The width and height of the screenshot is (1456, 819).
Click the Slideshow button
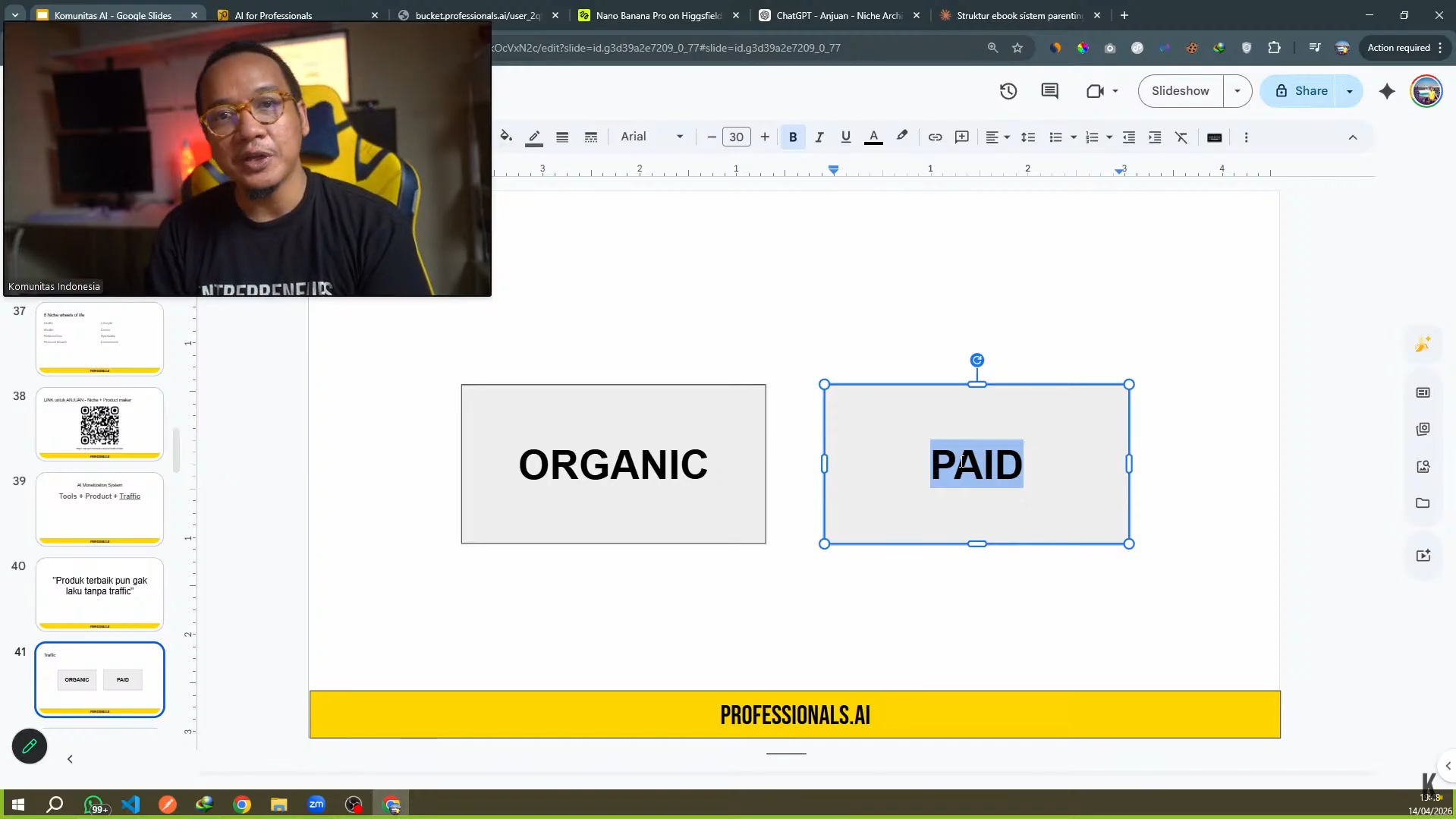pos(1181,91)
